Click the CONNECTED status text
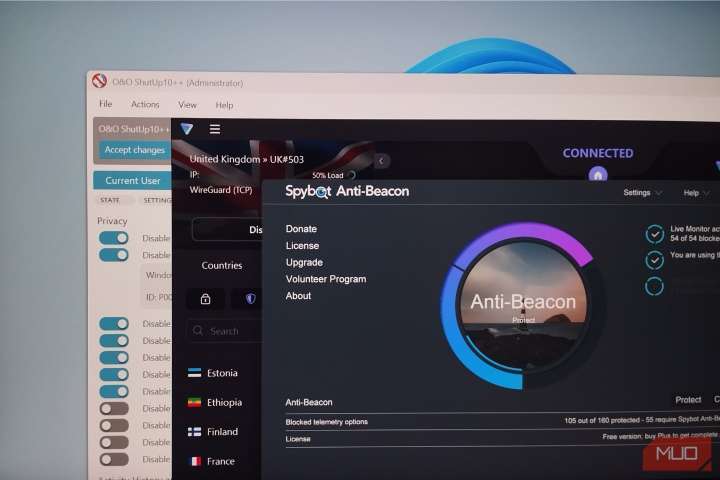This screenshot has width=720, height=480. 598,153
